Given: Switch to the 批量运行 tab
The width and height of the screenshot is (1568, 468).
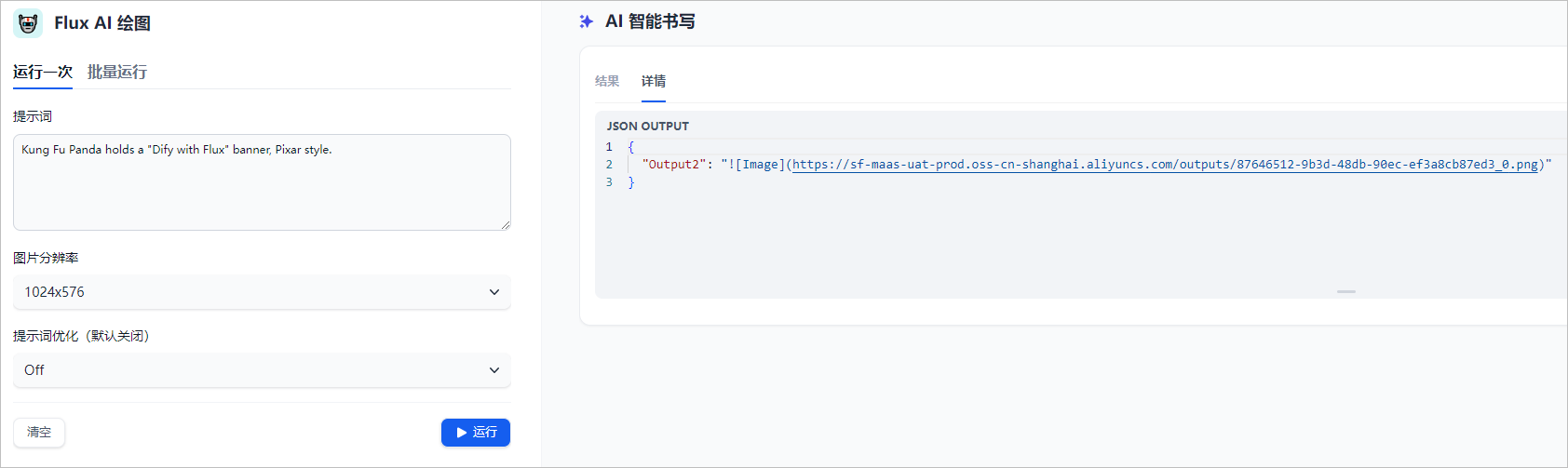Looking at the screenshot, I should [x=117, y=72].
